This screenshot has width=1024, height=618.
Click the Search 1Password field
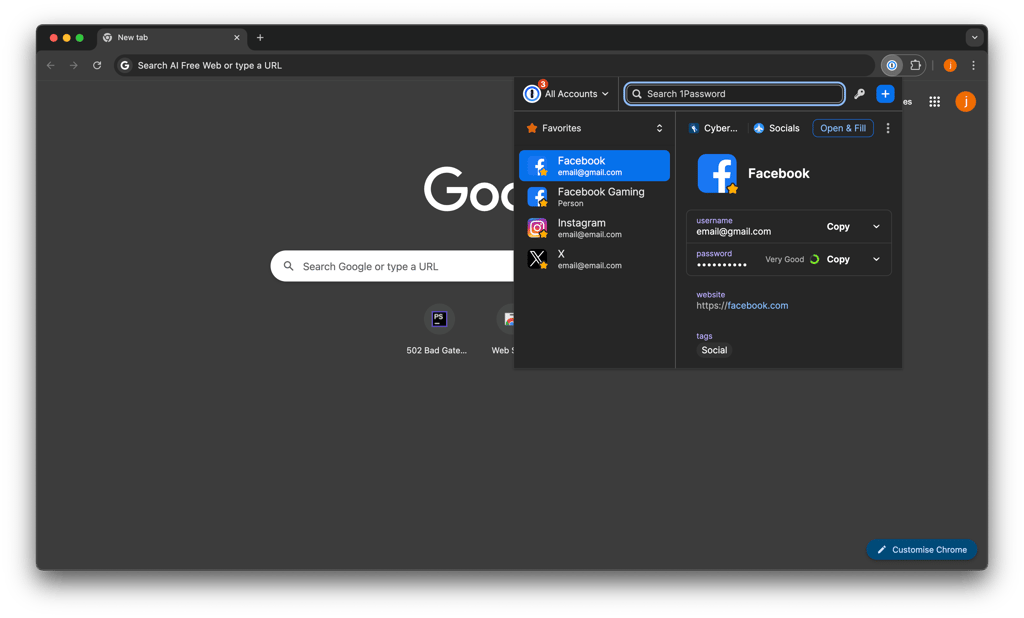734,94
